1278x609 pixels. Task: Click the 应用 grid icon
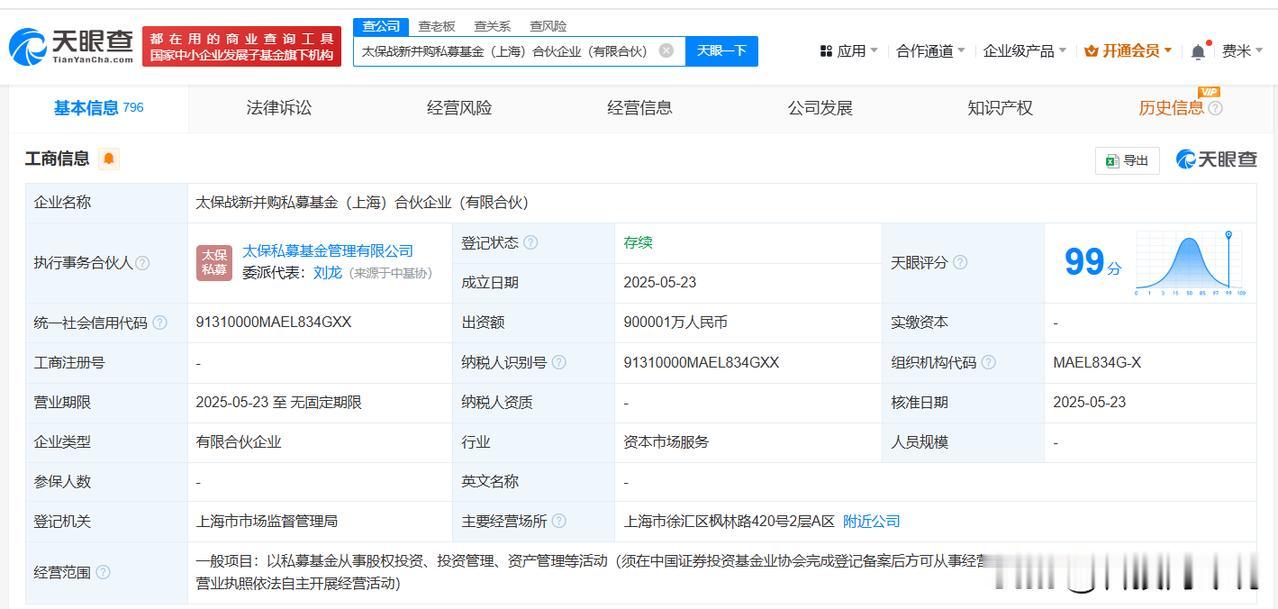coord(826,51)
